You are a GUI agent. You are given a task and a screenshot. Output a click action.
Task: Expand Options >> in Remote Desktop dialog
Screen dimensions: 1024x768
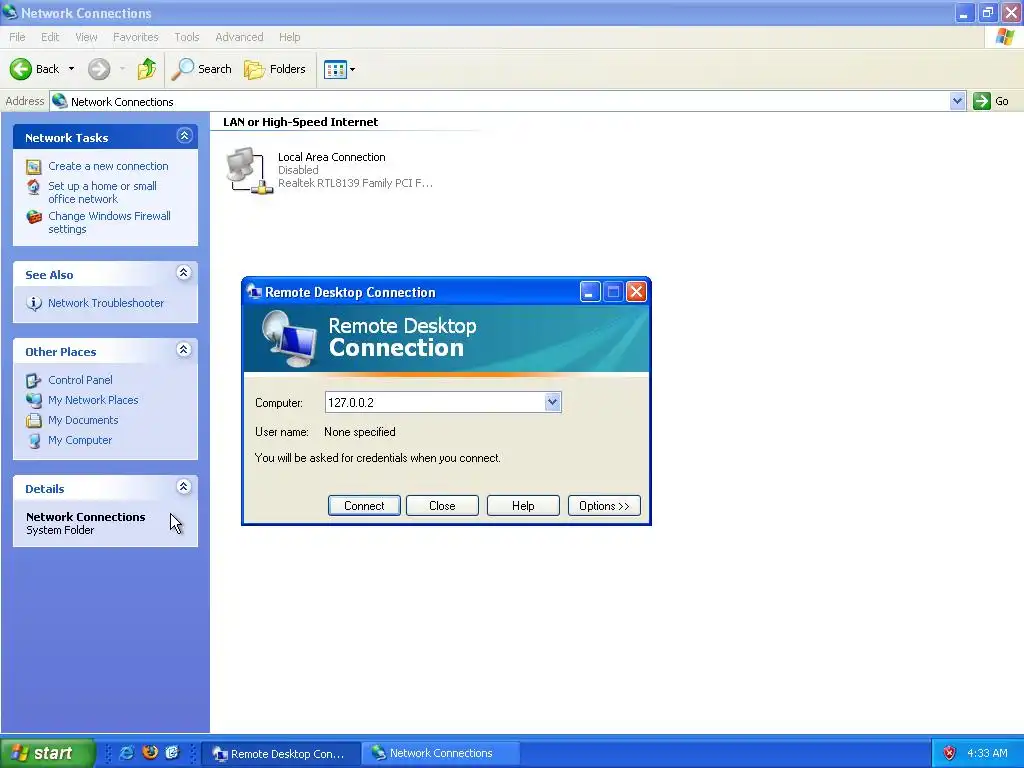pos(604,505)
